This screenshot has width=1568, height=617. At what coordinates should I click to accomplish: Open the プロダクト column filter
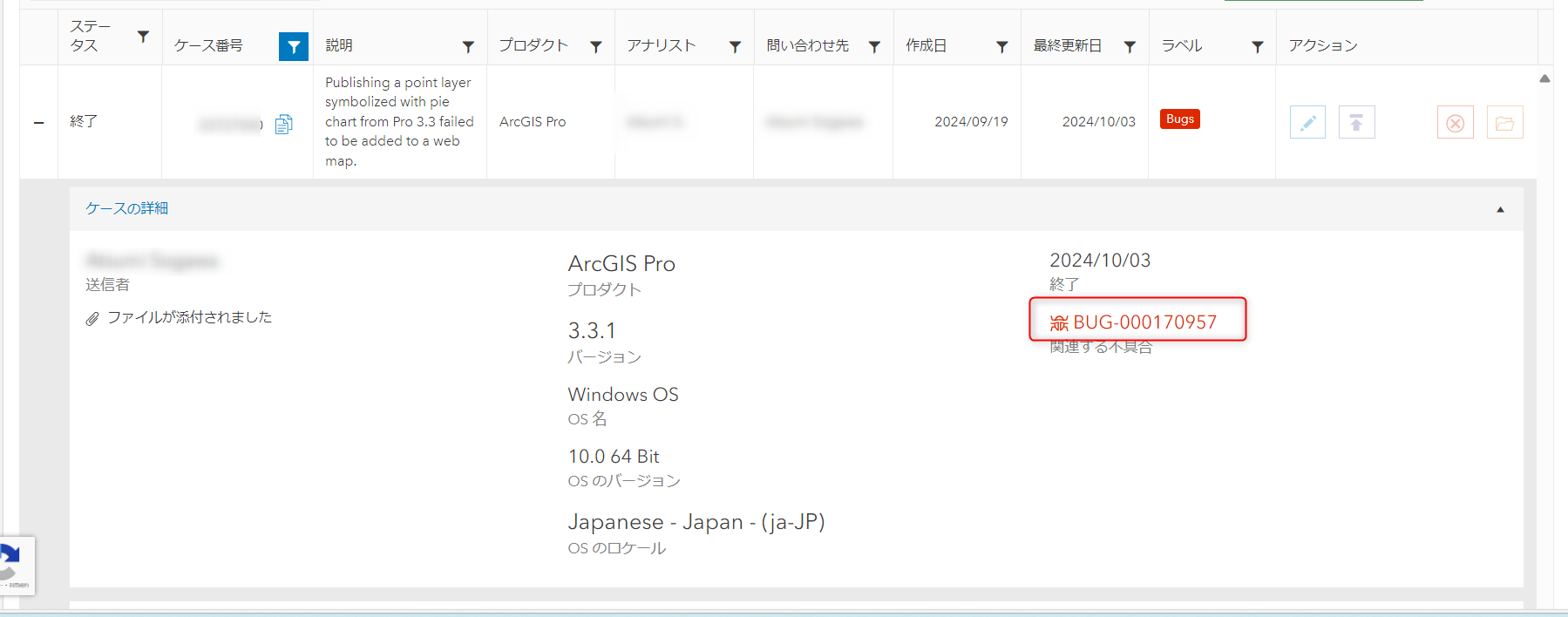coord(596,46)
